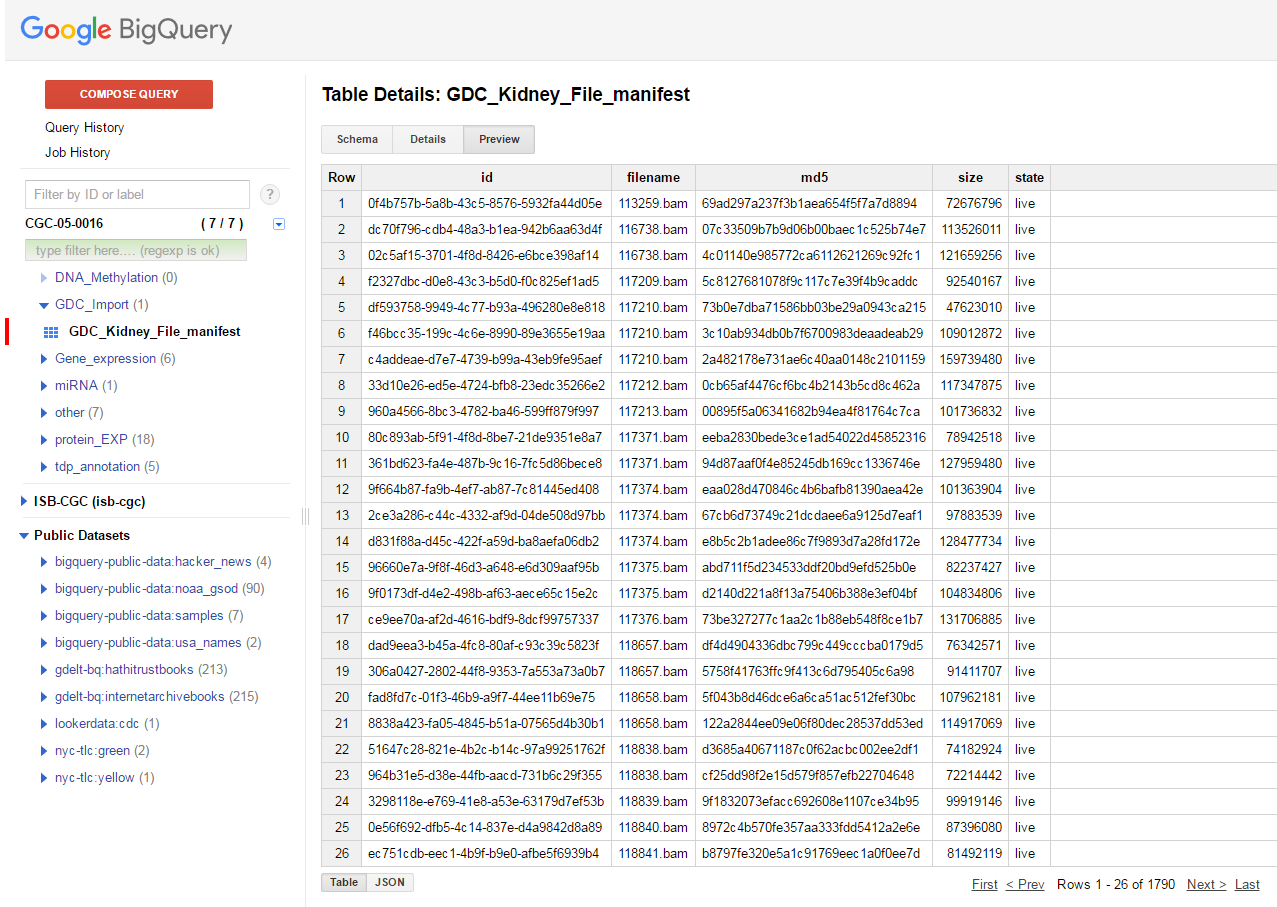1277x907 pixels.
Task: Click filename cell 118841.bam
Action: [x=653, y=854]
